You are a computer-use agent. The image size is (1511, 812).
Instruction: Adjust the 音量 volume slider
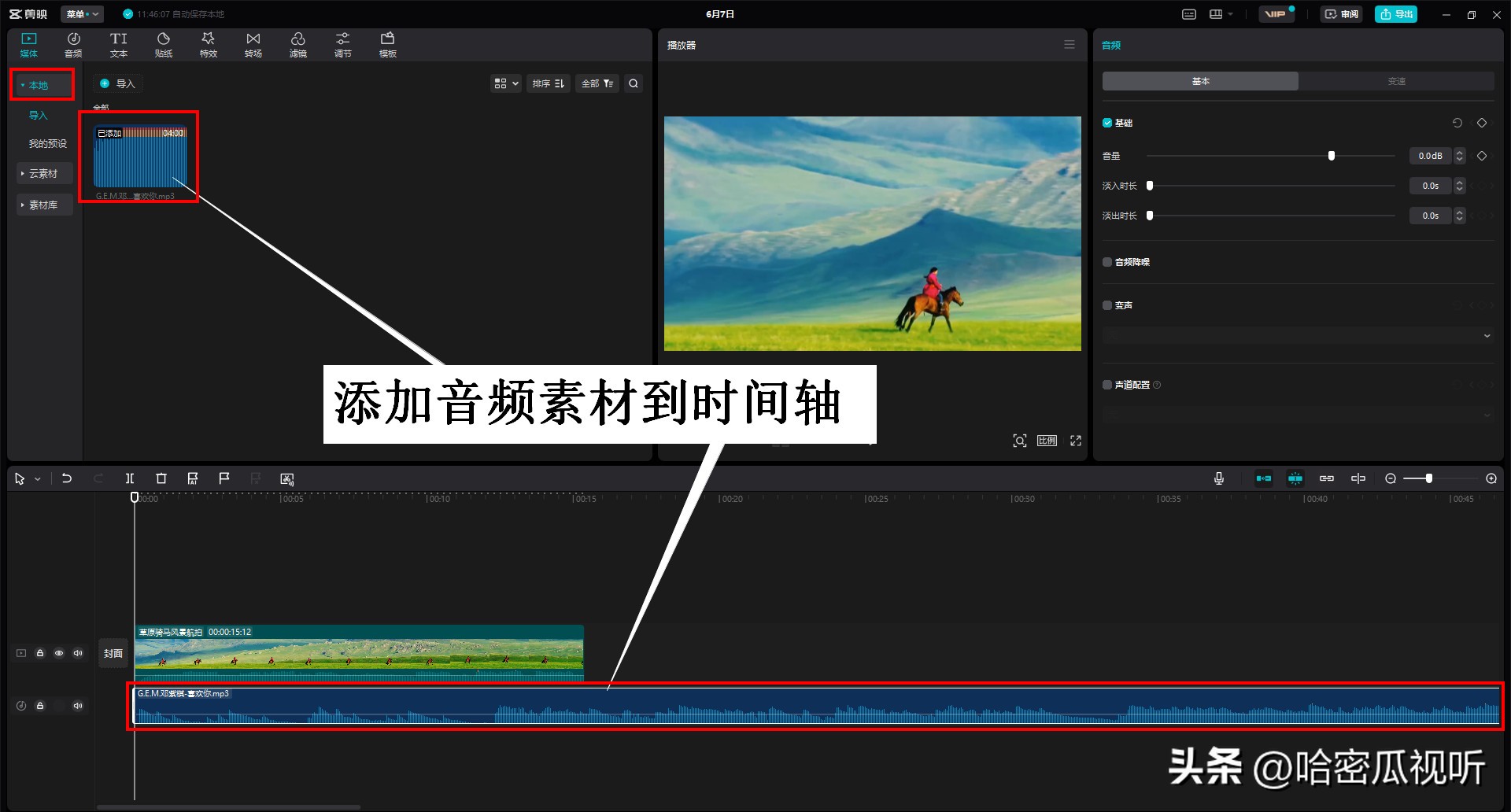(1331, 155)
